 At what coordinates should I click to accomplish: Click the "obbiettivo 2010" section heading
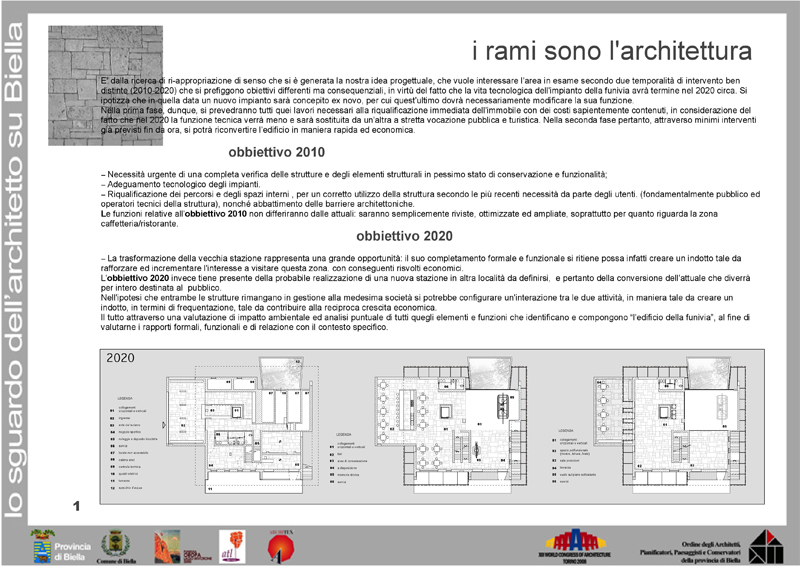click(277, 152)
